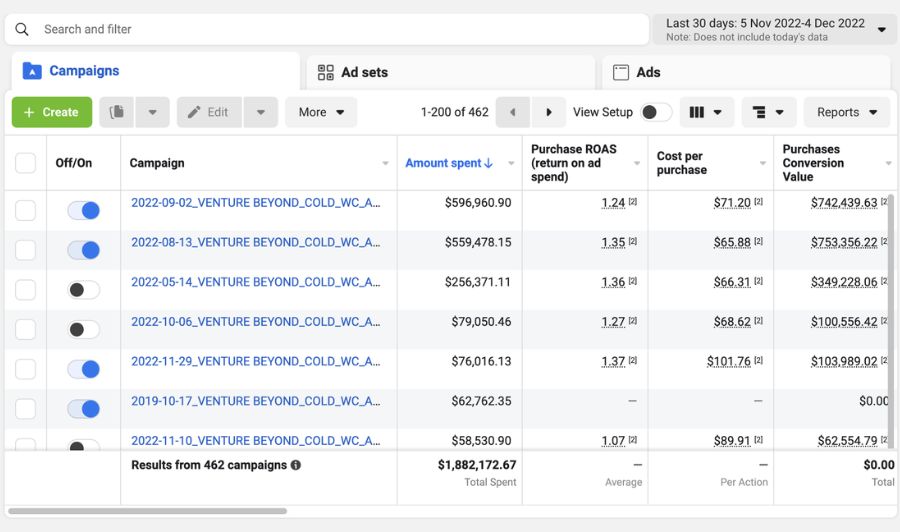Image resolution: width=900 pixels, height=532 pixels.
Task: Open the breakdown dropdown
Action: [x=769, y=112]
